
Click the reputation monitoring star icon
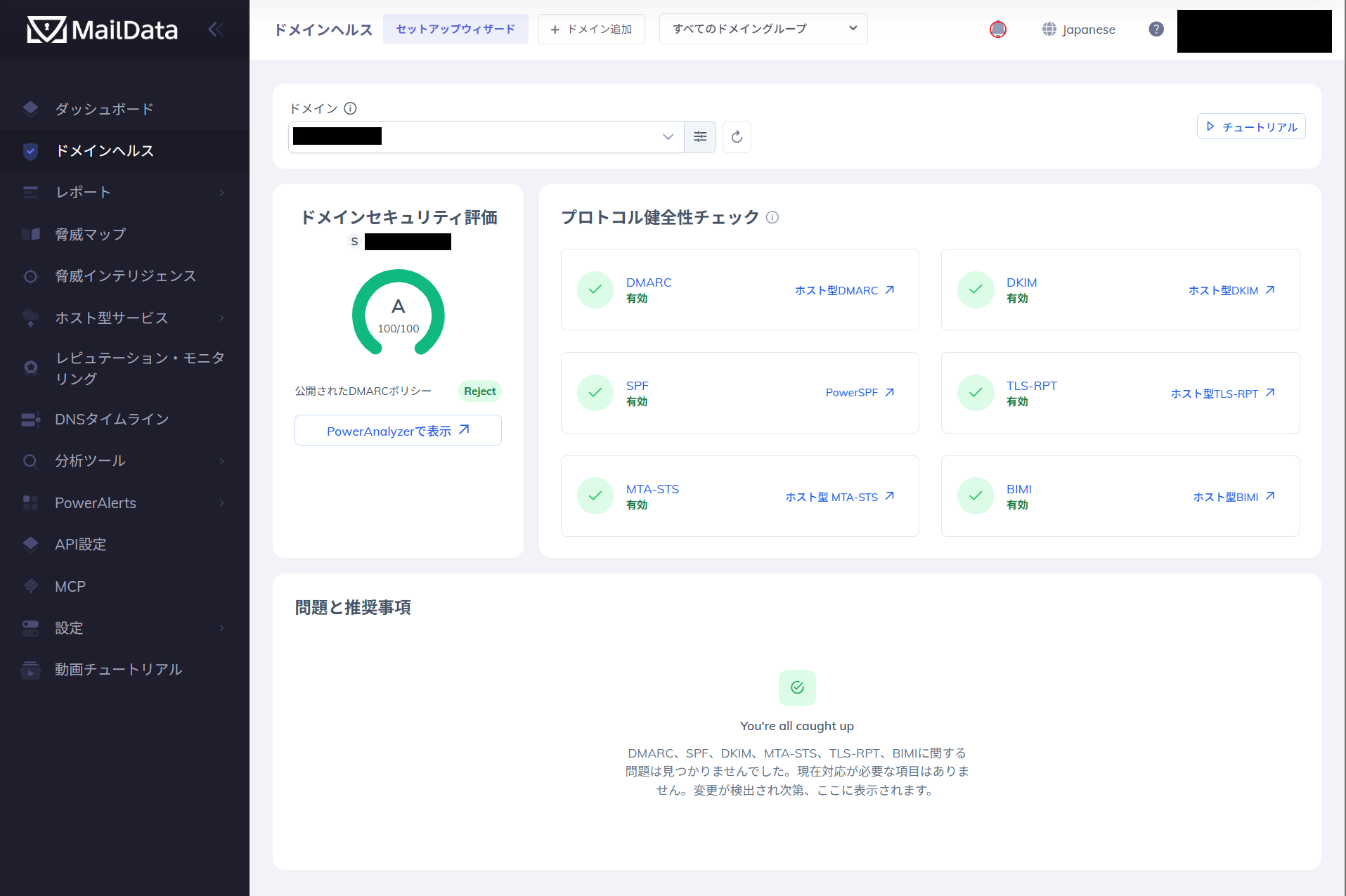coord(30,368)
